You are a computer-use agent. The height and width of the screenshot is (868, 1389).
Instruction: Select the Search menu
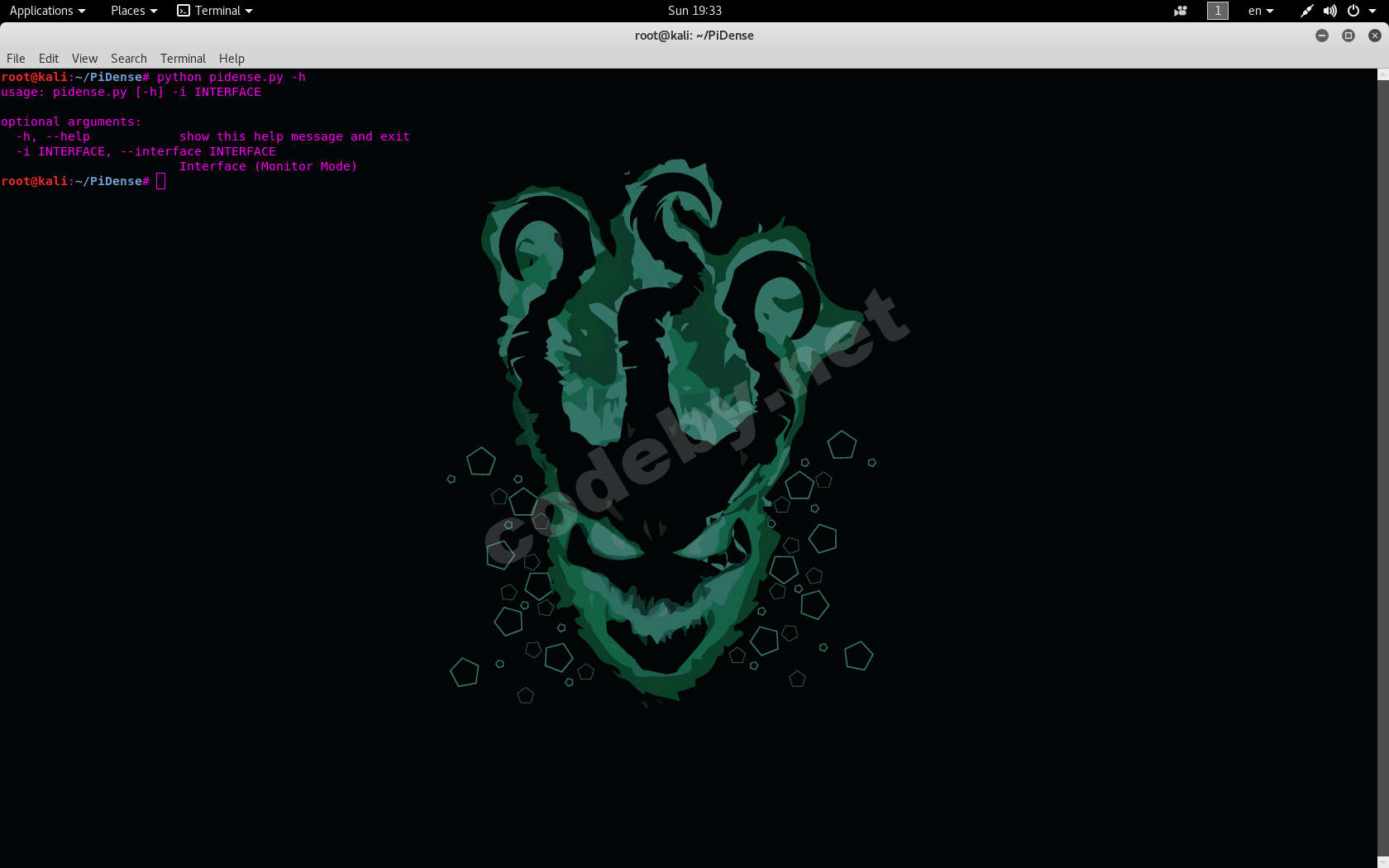129,59
